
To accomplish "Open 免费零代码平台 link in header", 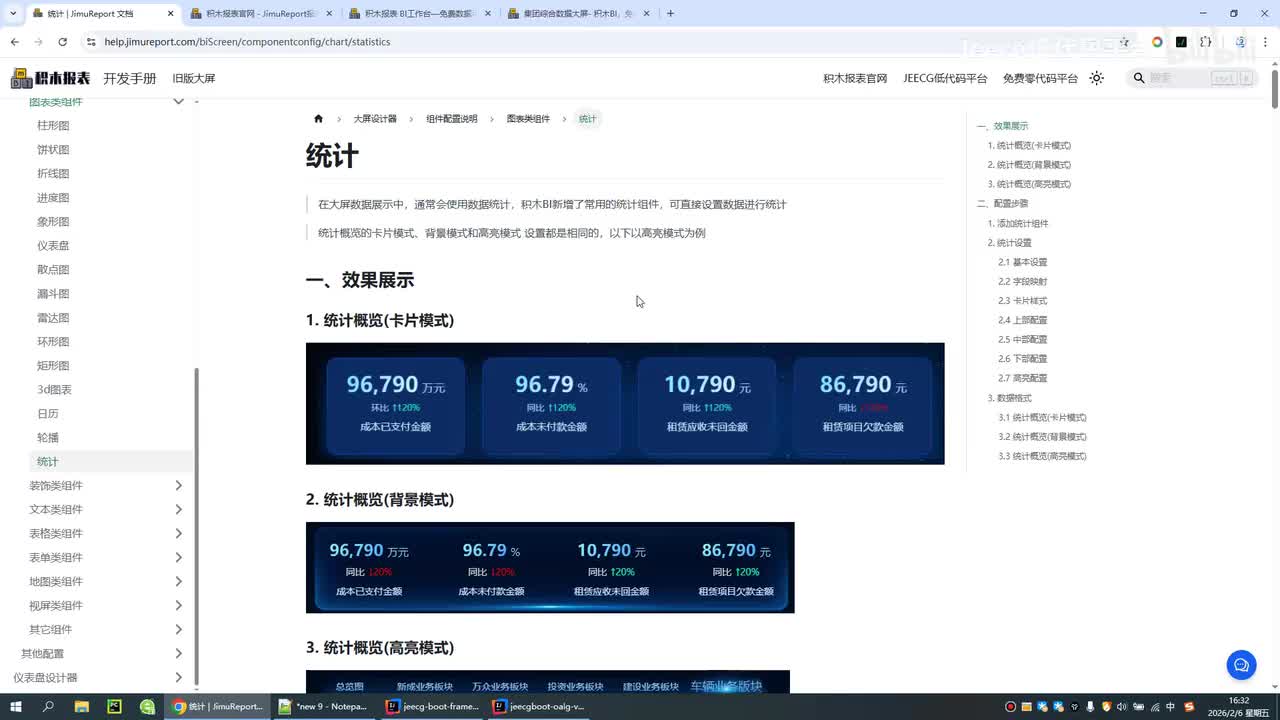I will 1040,78.
